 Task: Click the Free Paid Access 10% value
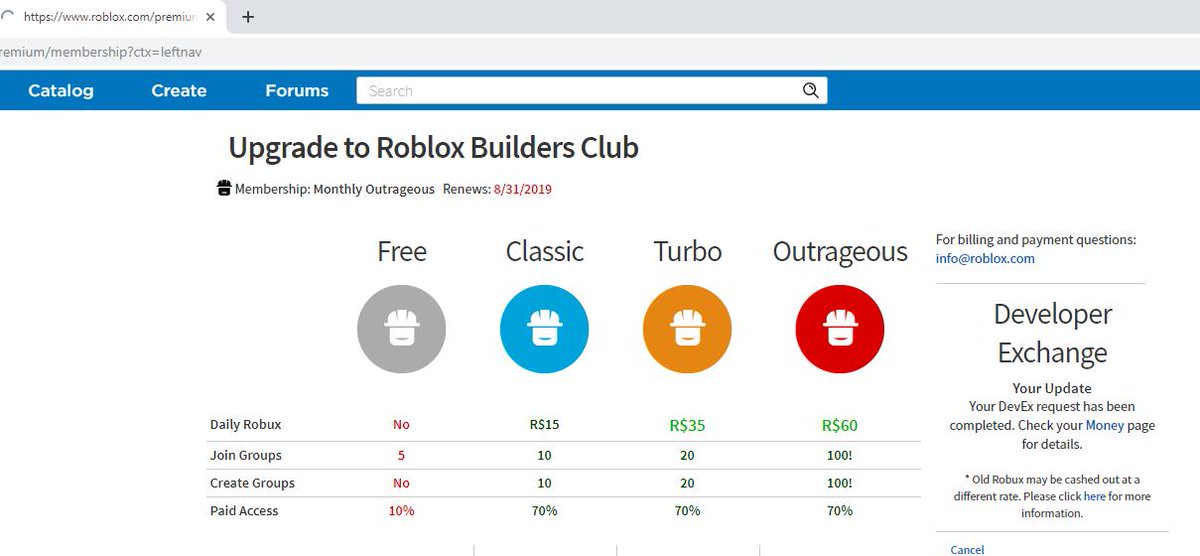point(401,511)
